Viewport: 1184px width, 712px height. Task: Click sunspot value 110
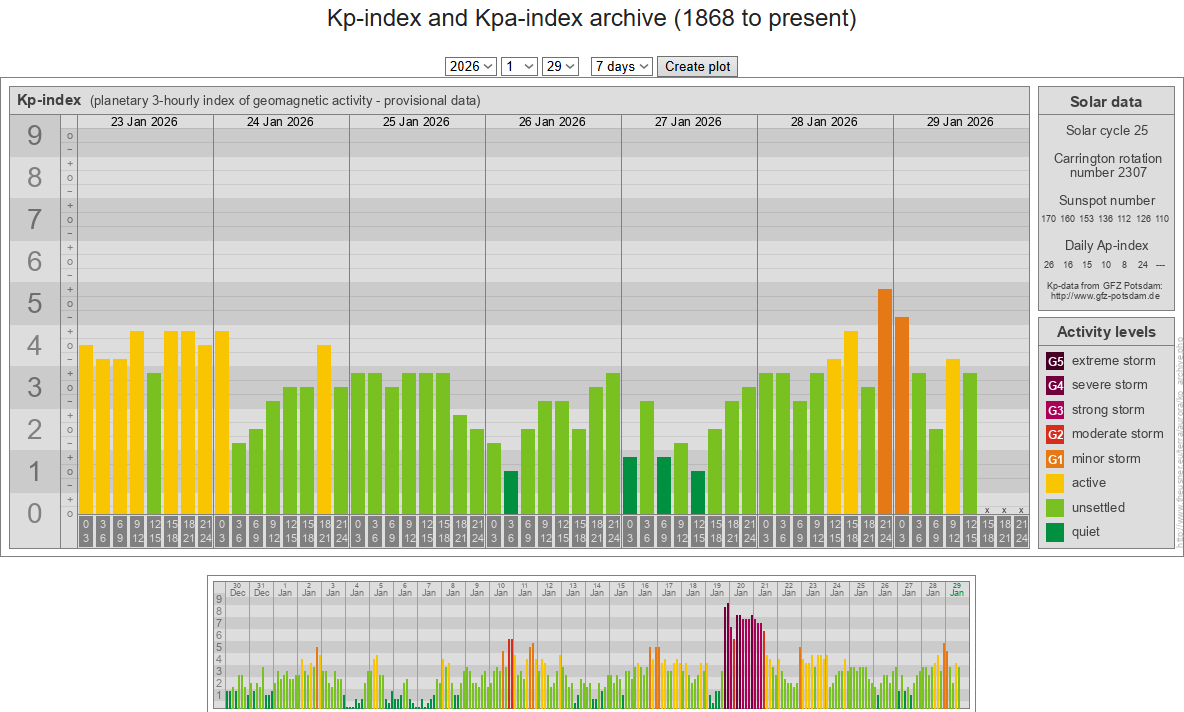click(1162, 219)
